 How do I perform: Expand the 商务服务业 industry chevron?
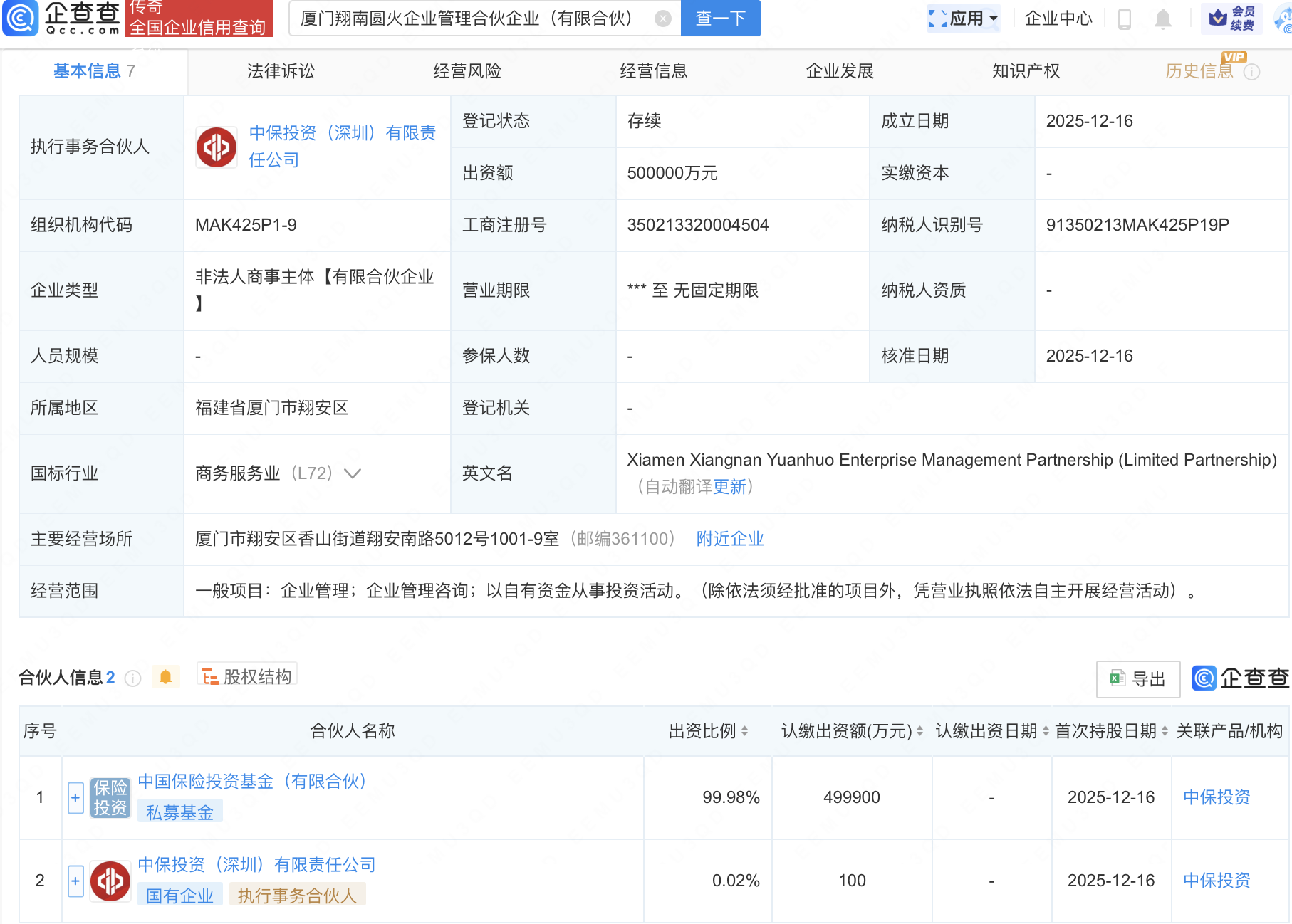tap(353, 473)
